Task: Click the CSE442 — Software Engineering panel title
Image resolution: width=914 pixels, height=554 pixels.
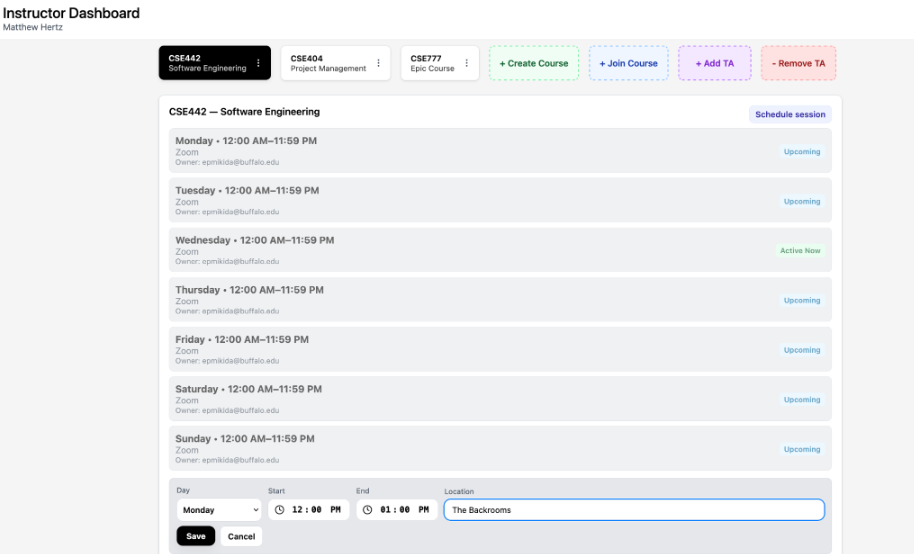Action: tap(244, 111)
